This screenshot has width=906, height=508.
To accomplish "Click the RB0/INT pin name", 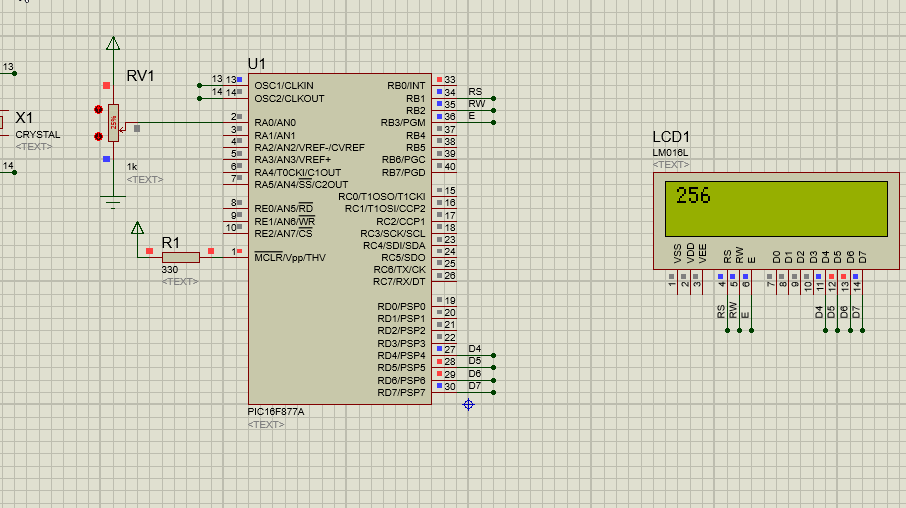I will point(406,86).
